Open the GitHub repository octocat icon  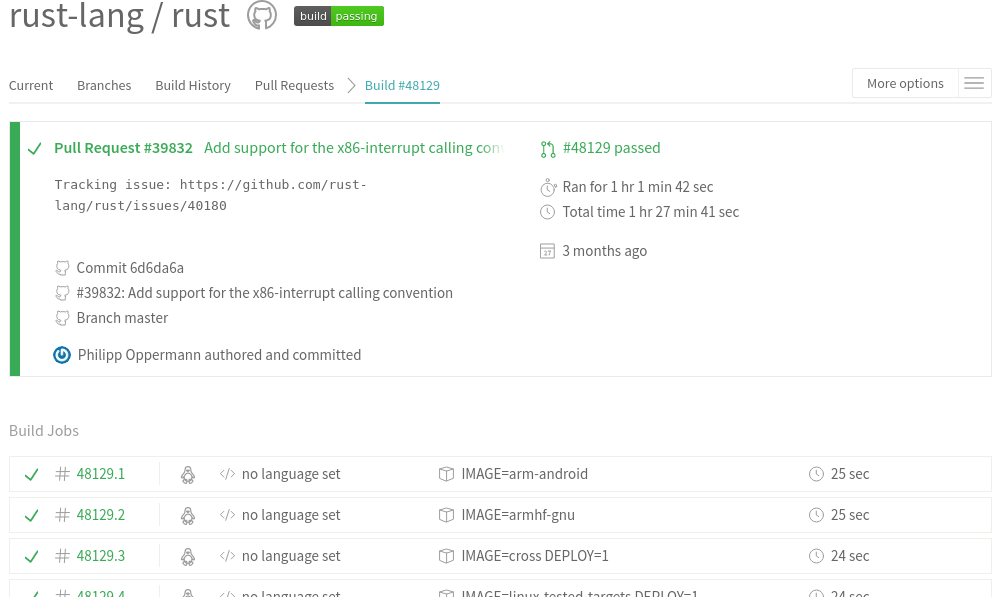click(262, 15)
